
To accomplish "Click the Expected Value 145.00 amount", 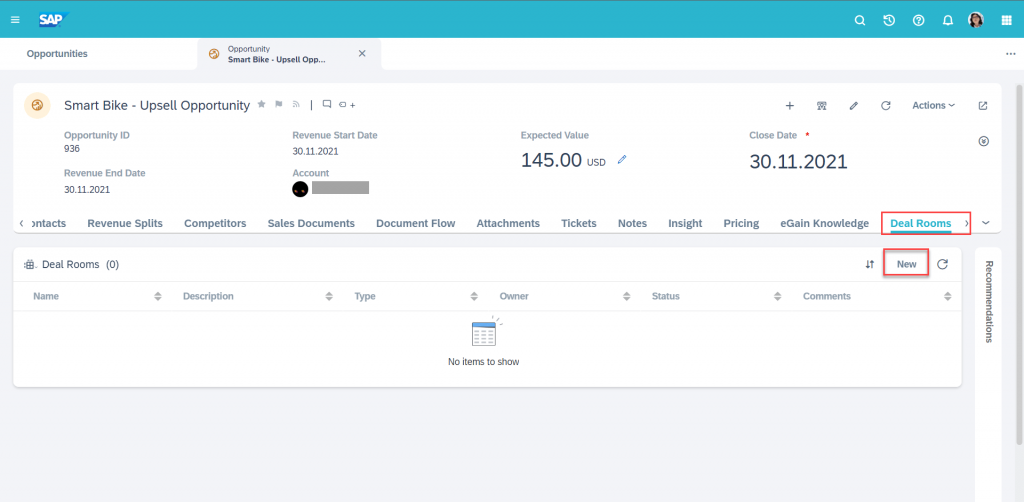I will coord(551,160).
